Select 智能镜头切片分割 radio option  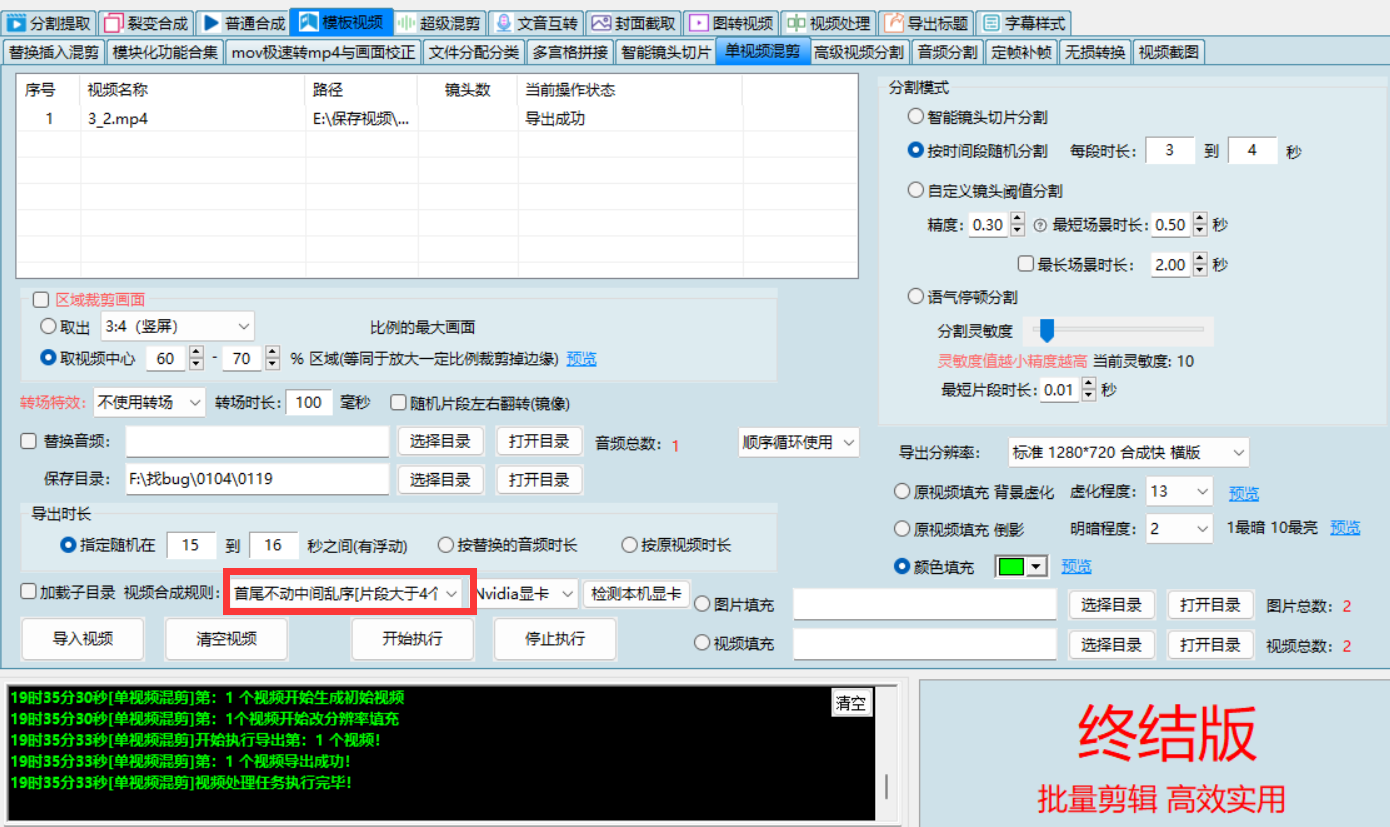[915, 116]
